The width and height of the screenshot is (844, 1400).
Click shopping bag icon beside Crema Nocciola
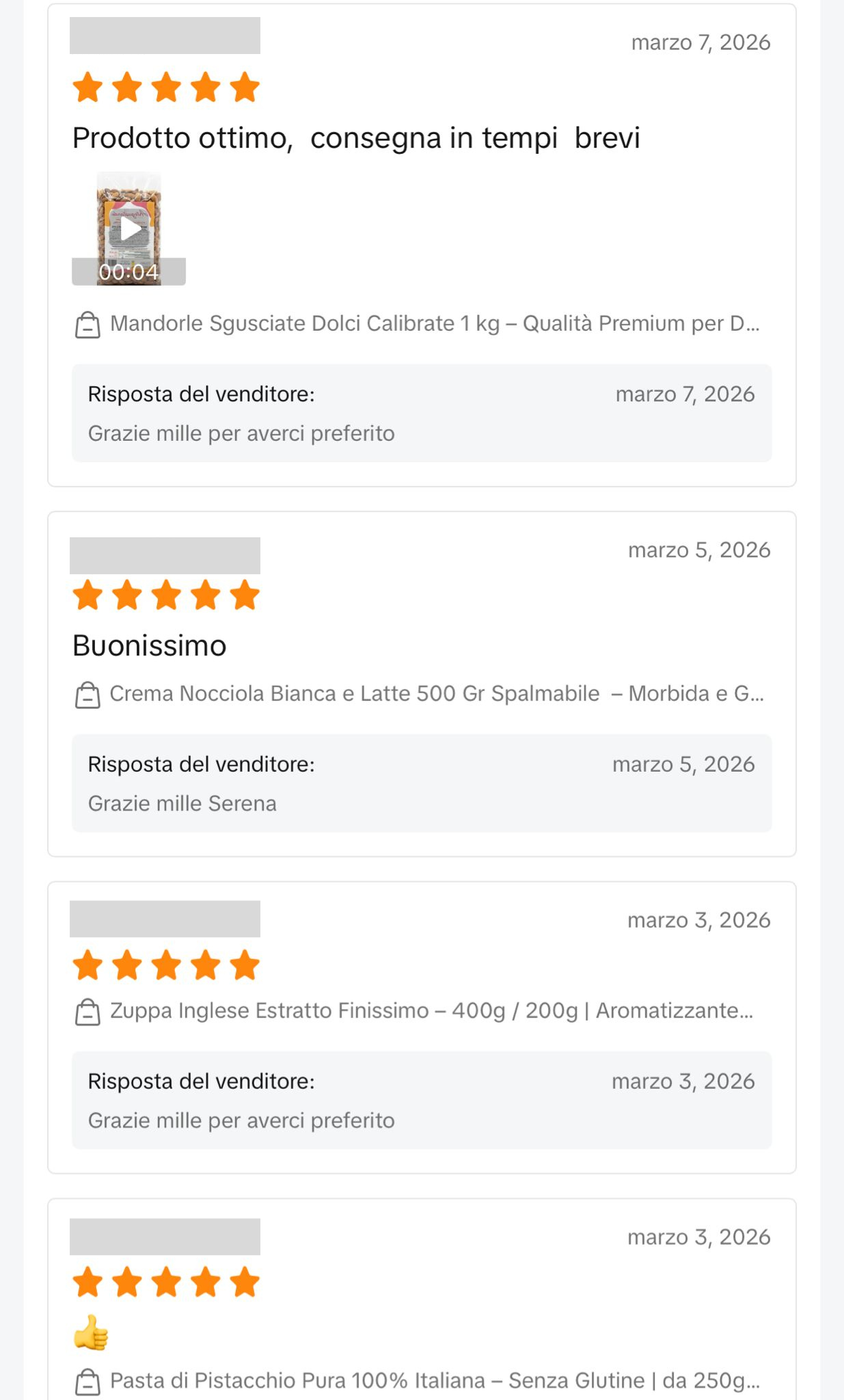coord(87,695)
